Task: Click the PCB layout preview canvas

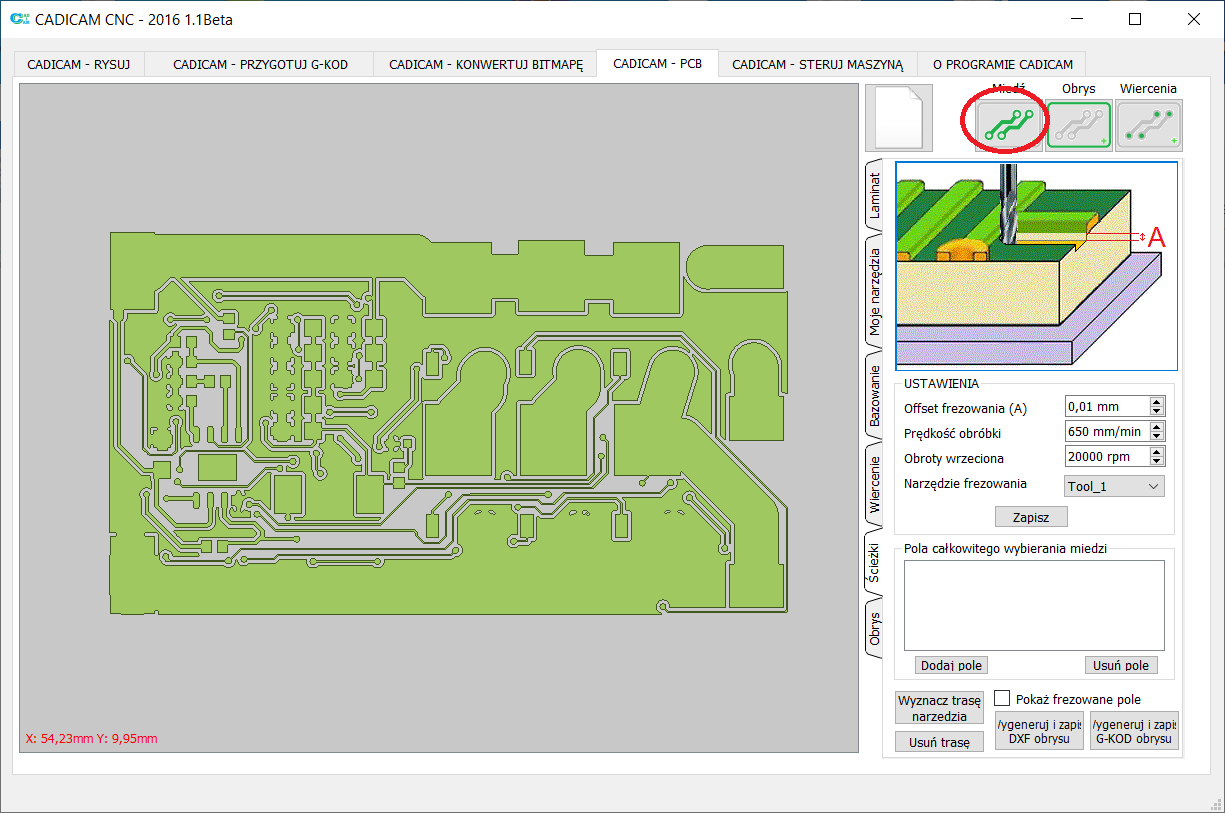Action: click(x=439, y=418)
